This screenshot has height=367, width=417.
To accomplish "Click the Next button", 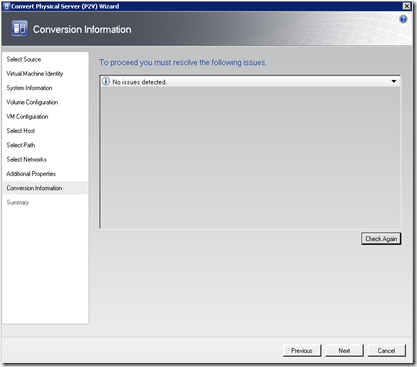I will 344,351.
